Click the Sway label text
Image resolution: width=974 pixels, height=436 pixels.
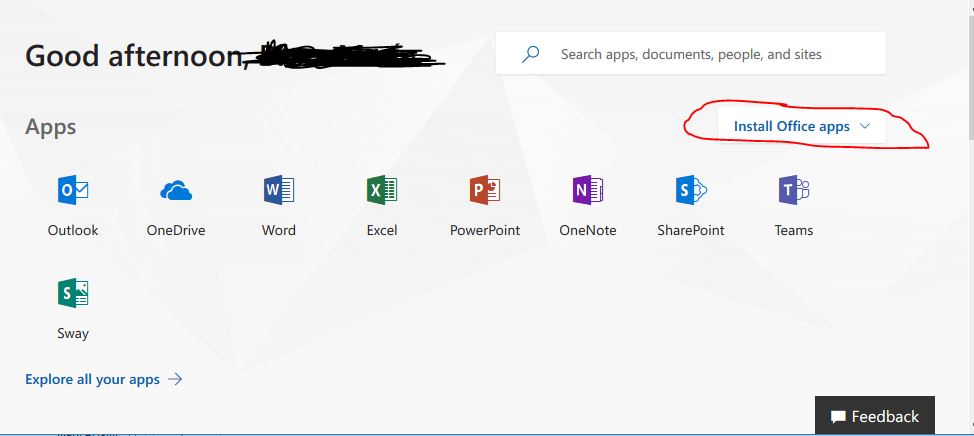coord(73,334)
